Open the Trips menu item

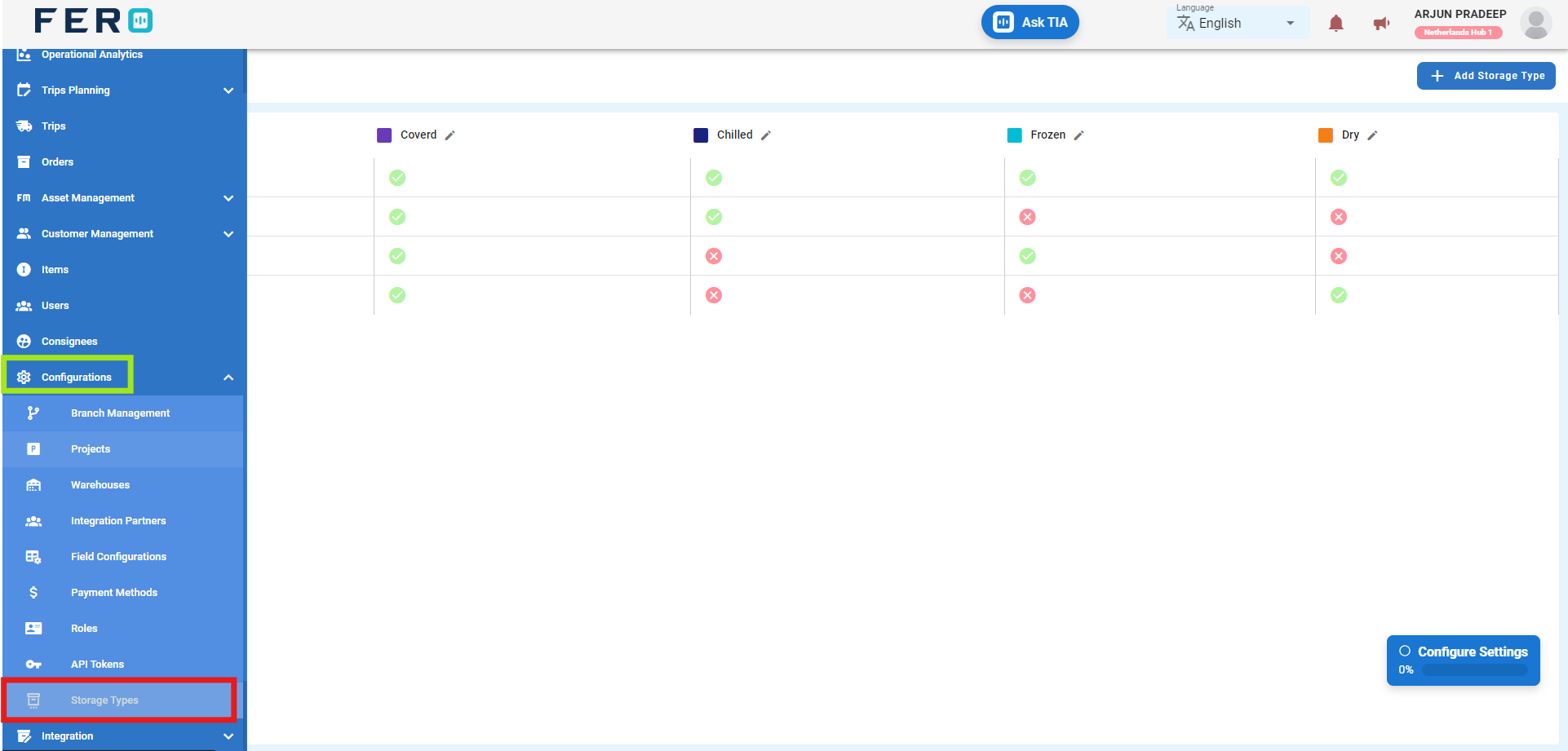pyautogui.click(x=122, y=126)
